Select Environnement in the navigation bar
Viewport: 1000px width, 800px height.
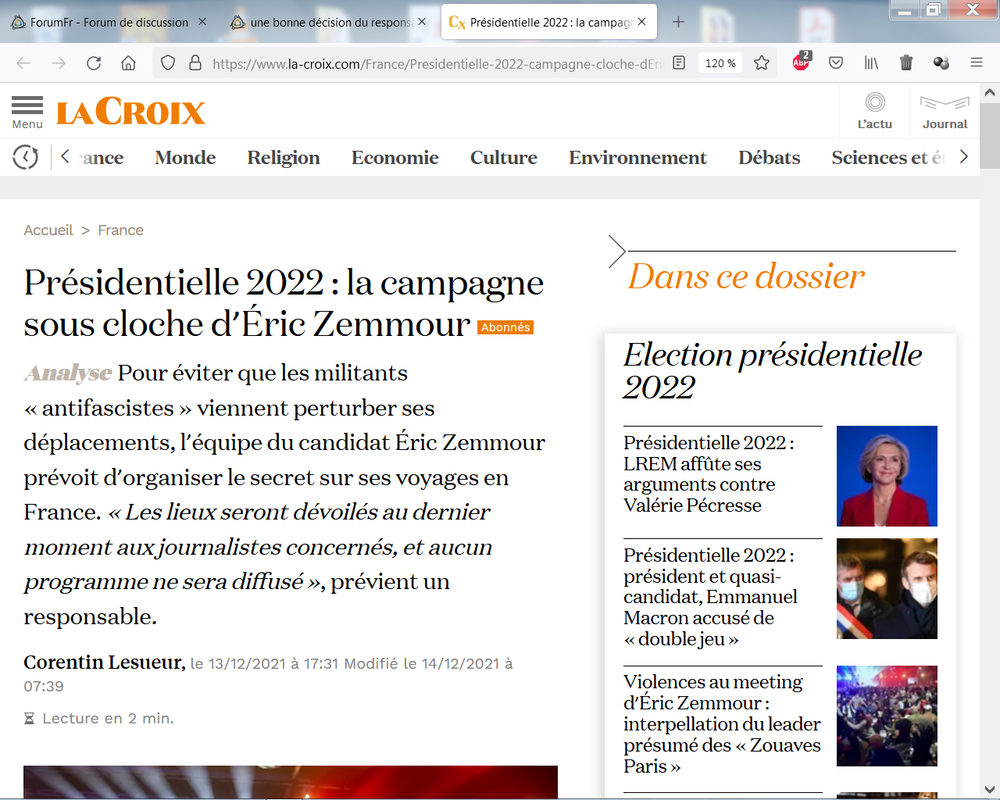637,157
